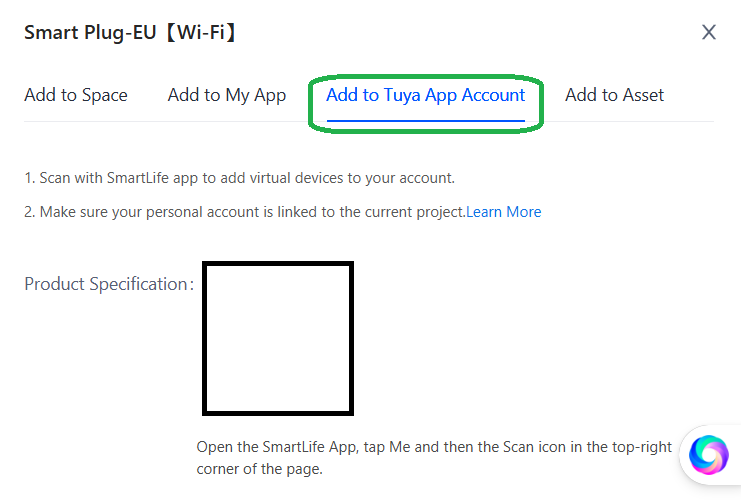Follow the Learn More link
The width and height of the screenshot is (741, 502).
click(x=504, y=212)
